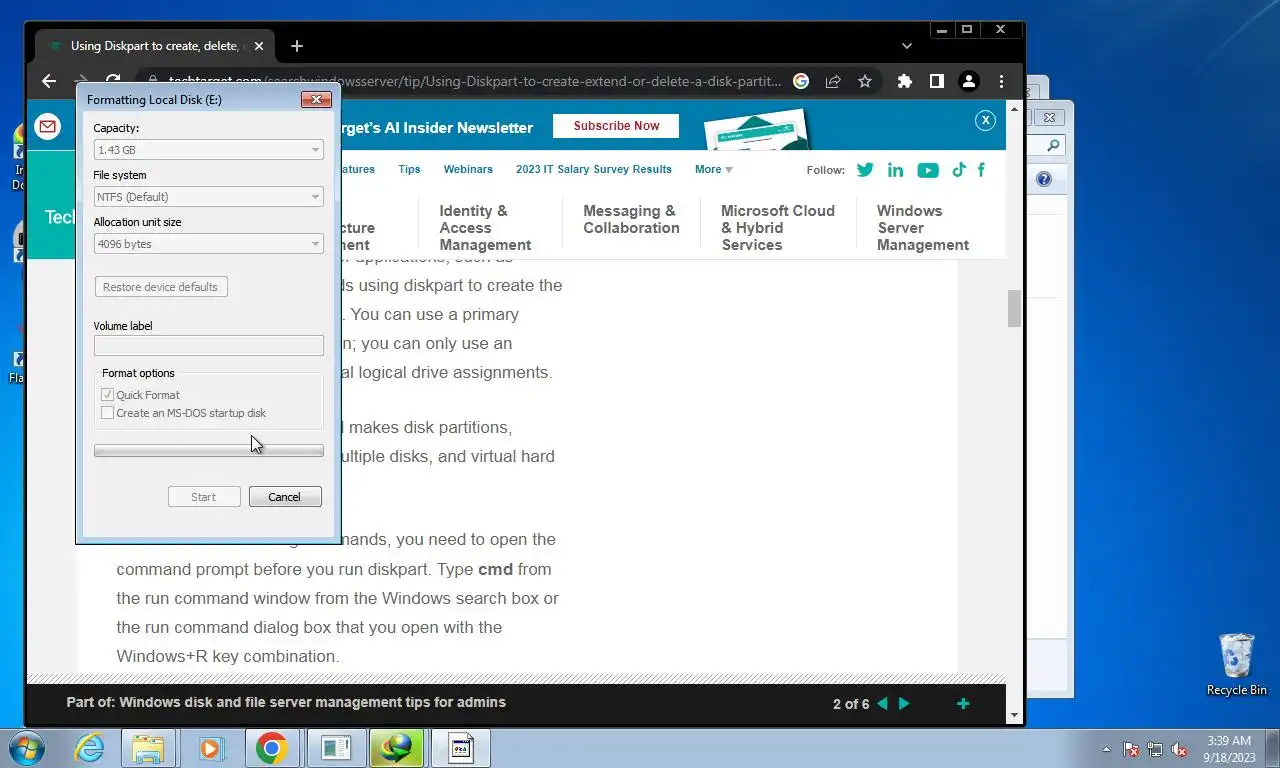Open Identity & Access Management topic
Viewport: 1280px width, 768px height.
(485, 228)
